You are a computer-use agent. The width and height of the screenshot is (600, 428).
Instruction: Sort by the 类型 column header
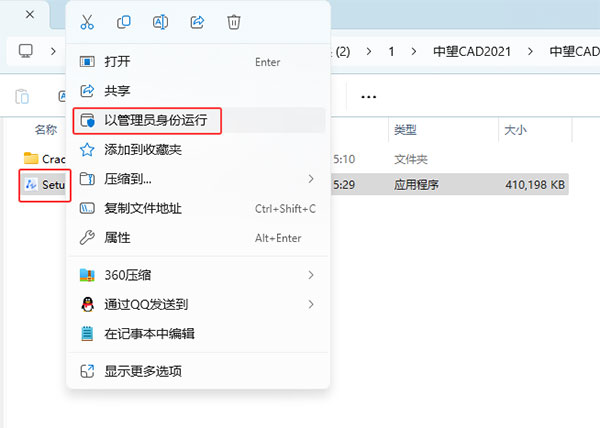tap(405, 130)
